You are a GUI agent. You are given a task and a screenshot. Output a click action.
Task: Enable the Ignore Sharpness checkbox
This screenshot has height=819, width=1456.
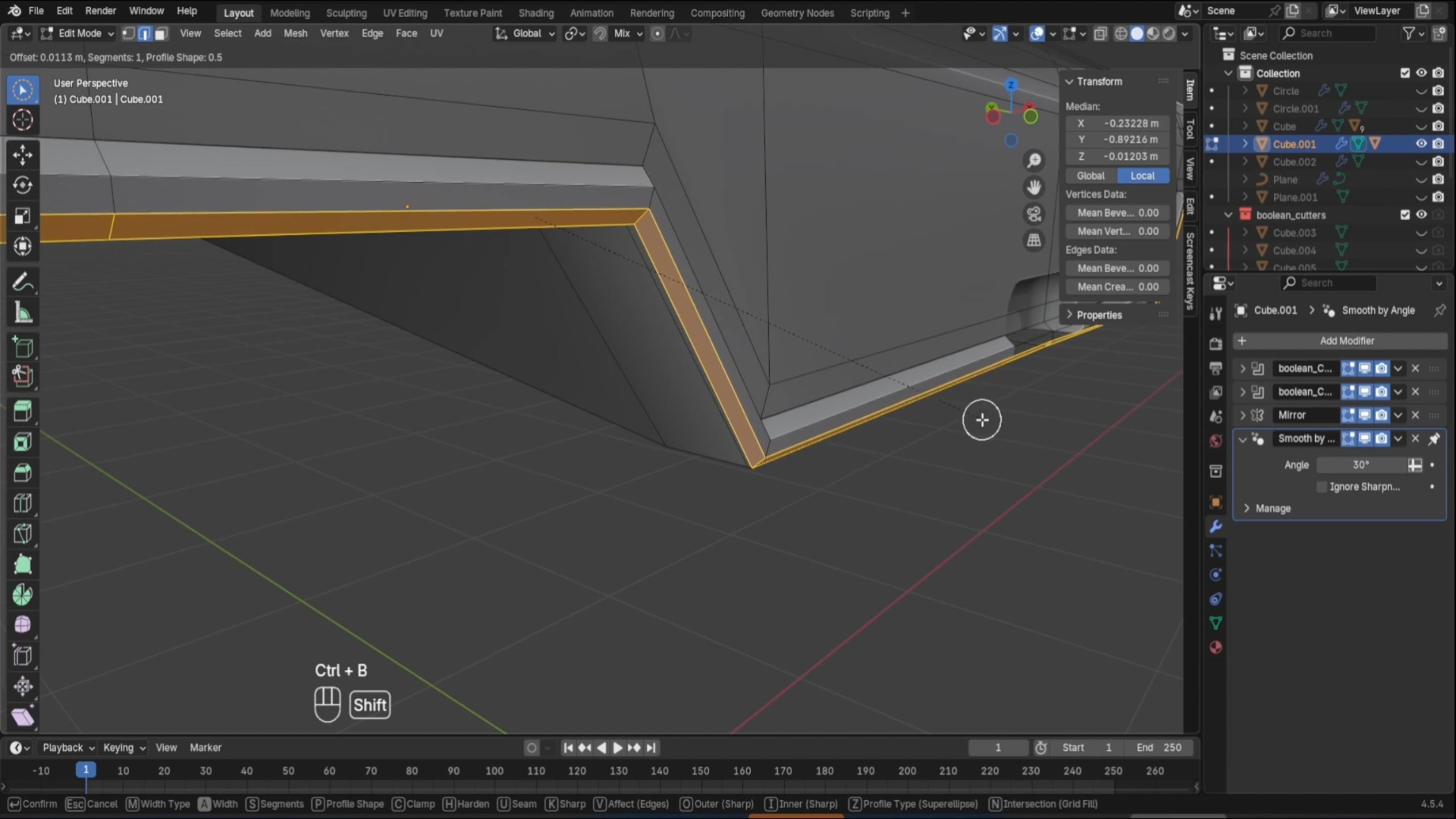coord(1322,487)
